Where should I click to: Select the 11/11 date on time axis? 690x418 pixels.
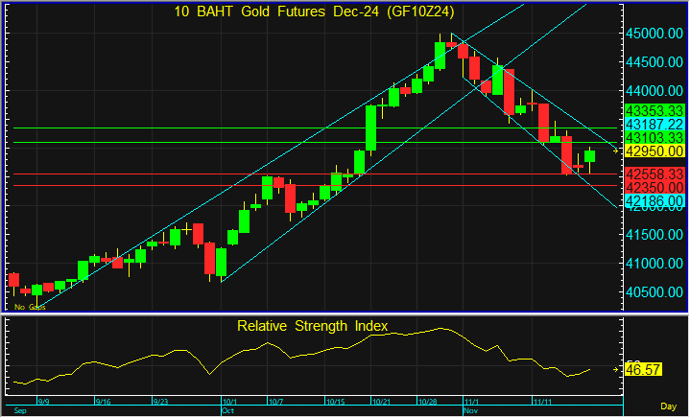click(x=546, y=401)
